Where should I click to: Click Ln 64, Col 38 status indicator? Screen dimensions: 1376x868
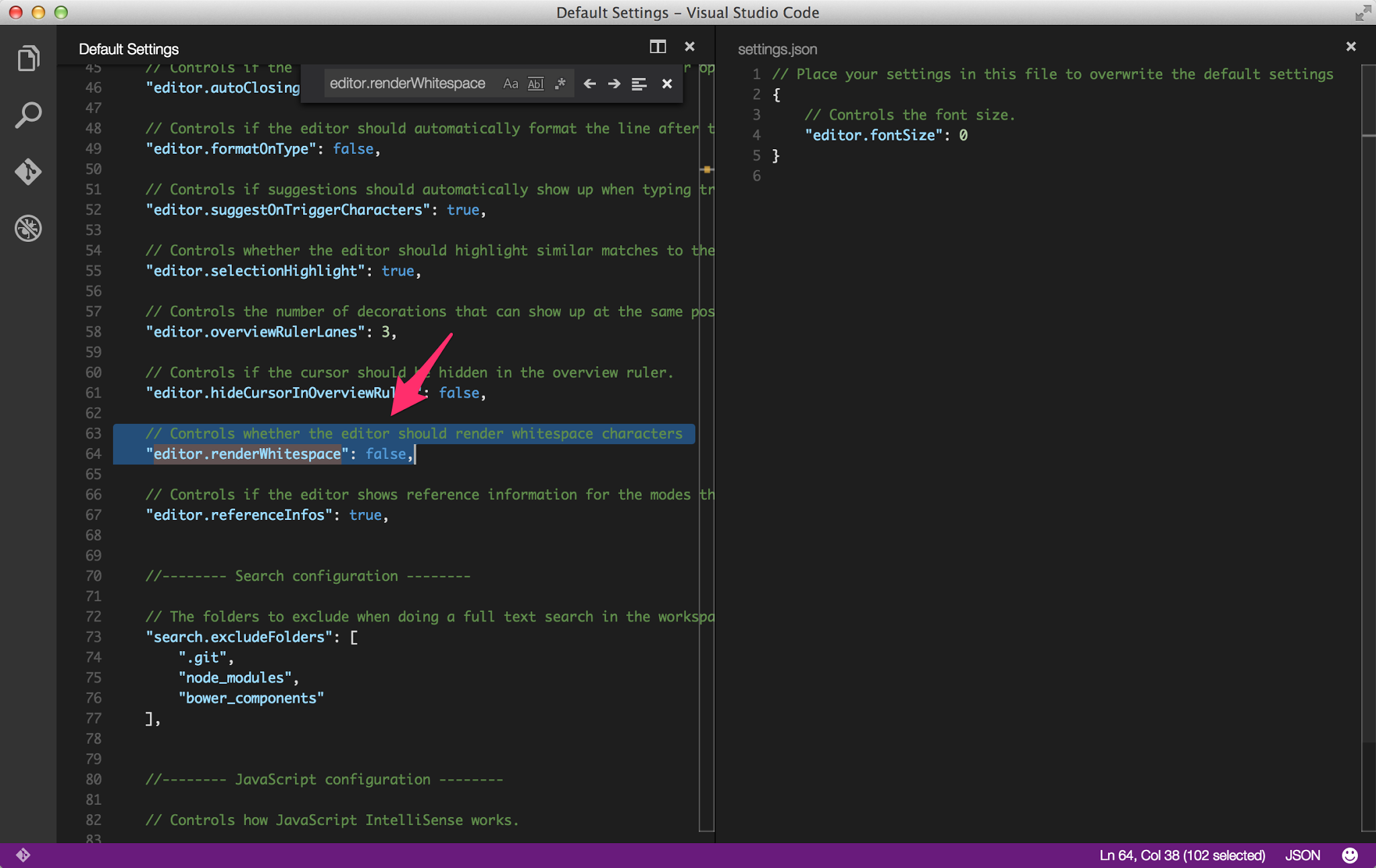pyautogui.click(x=1181, y=855)
